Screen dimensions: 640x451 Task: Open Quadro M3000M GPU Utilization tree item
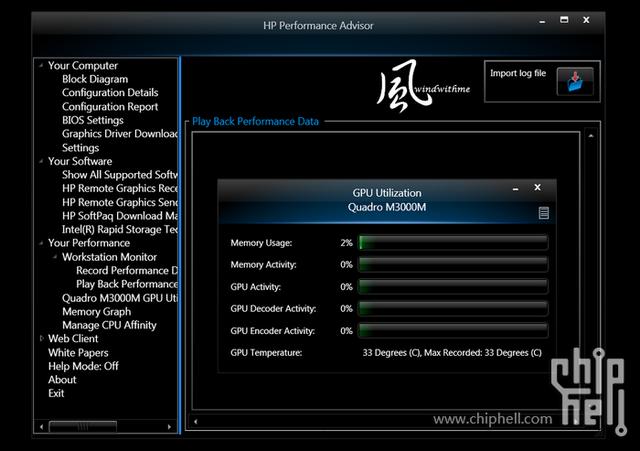pos(120,298)
